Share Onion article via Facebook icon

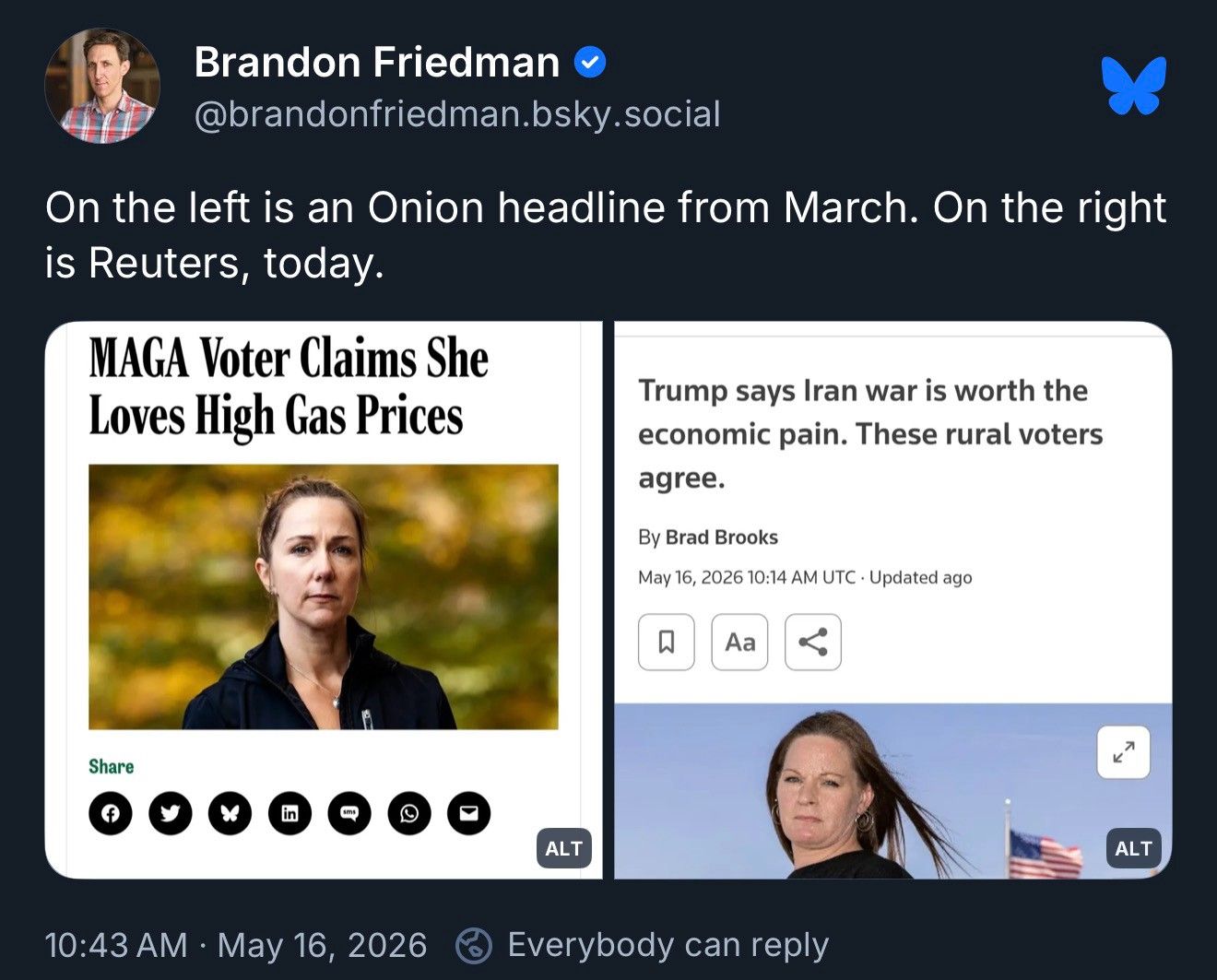click(111, 813)
